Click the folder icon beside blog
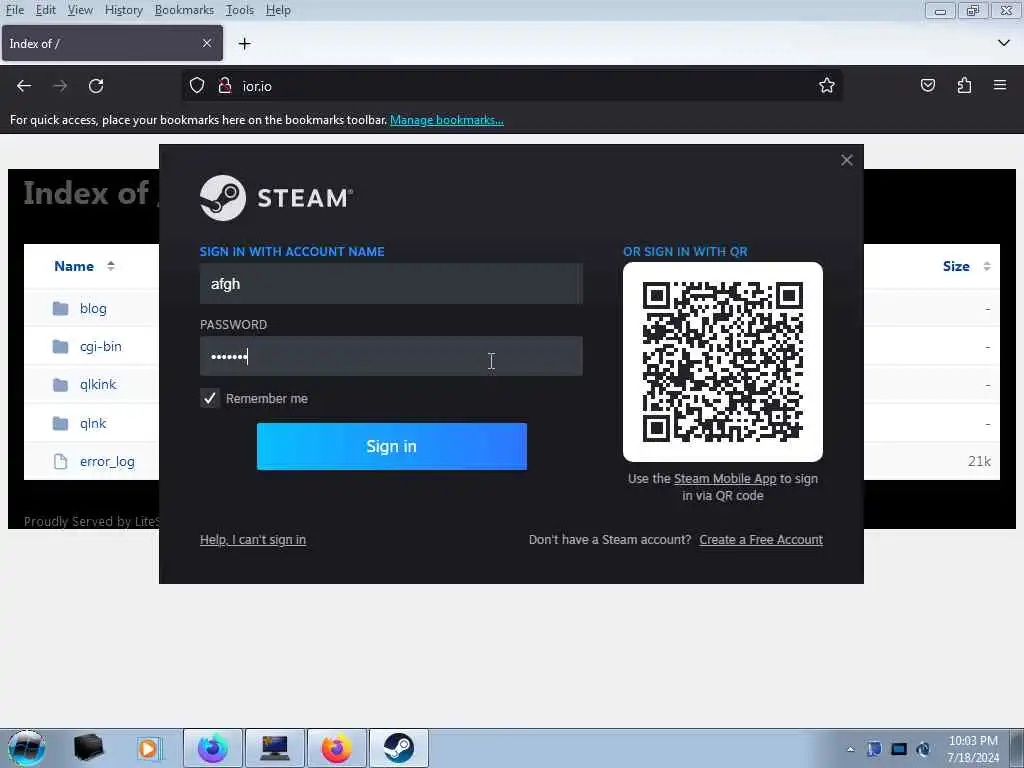The image size is (1024, 768). (x=60, y=308)
